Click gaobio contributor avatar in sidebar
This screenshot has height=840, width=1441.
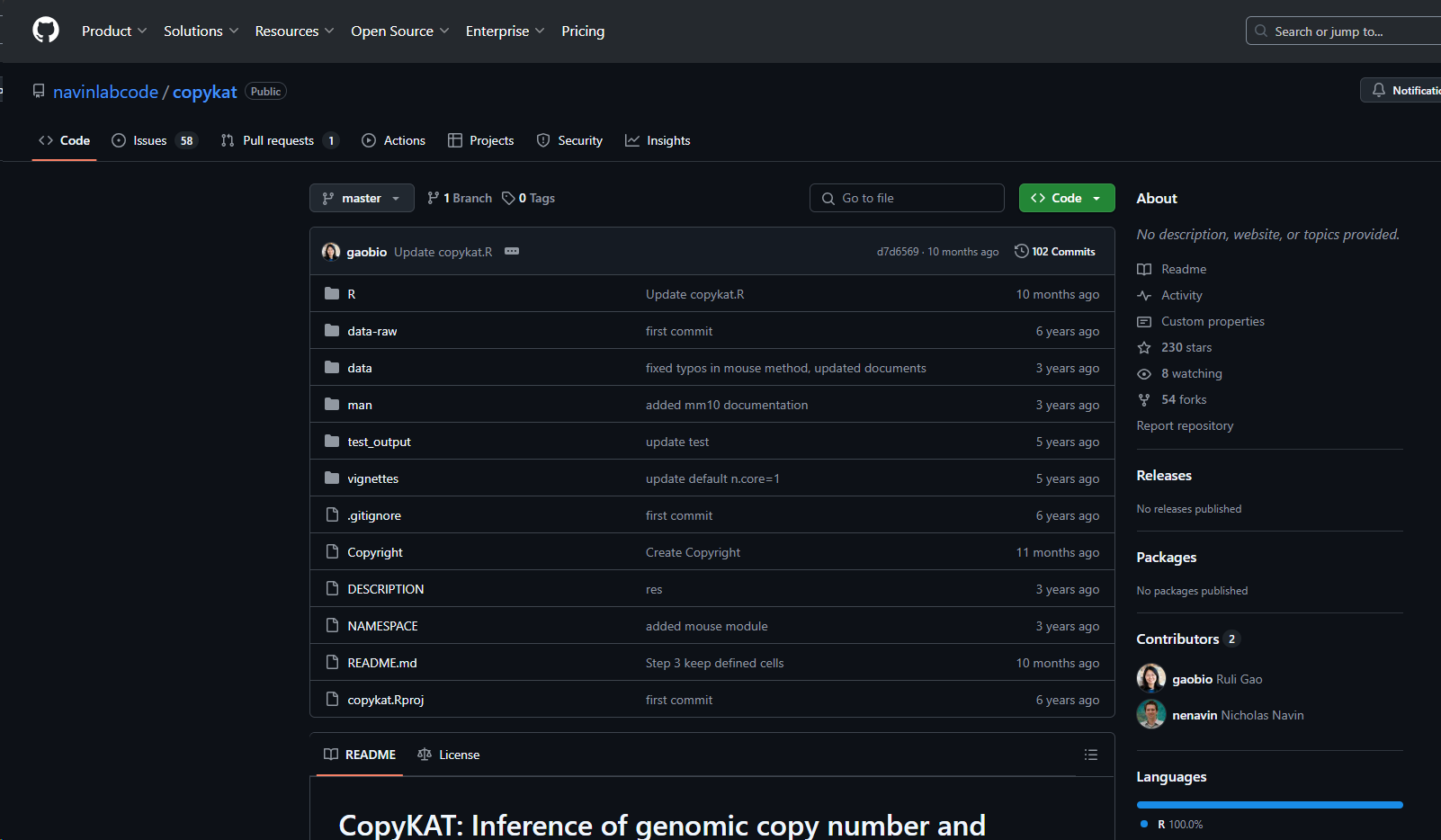point(1151,678)
